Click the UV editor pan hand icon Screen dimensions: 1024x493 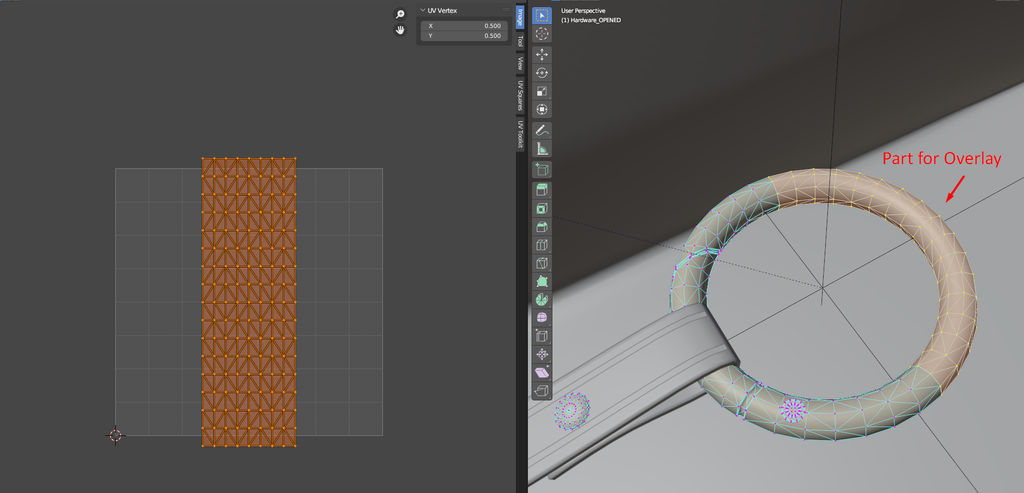(400, 30)
